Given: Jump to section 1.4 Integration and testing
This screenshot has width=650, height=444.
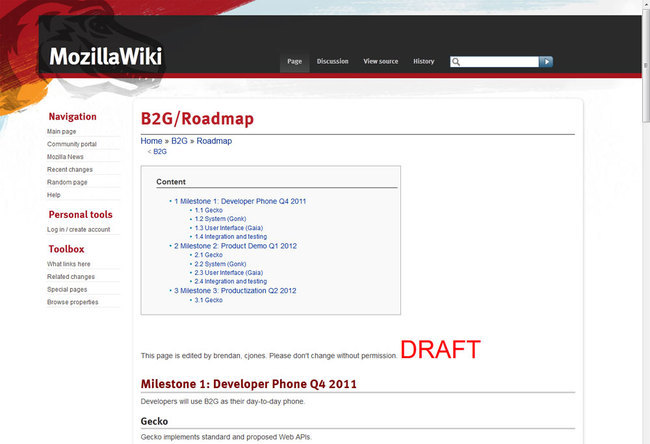Looking at the screenshot, I should tap(230, 237).
